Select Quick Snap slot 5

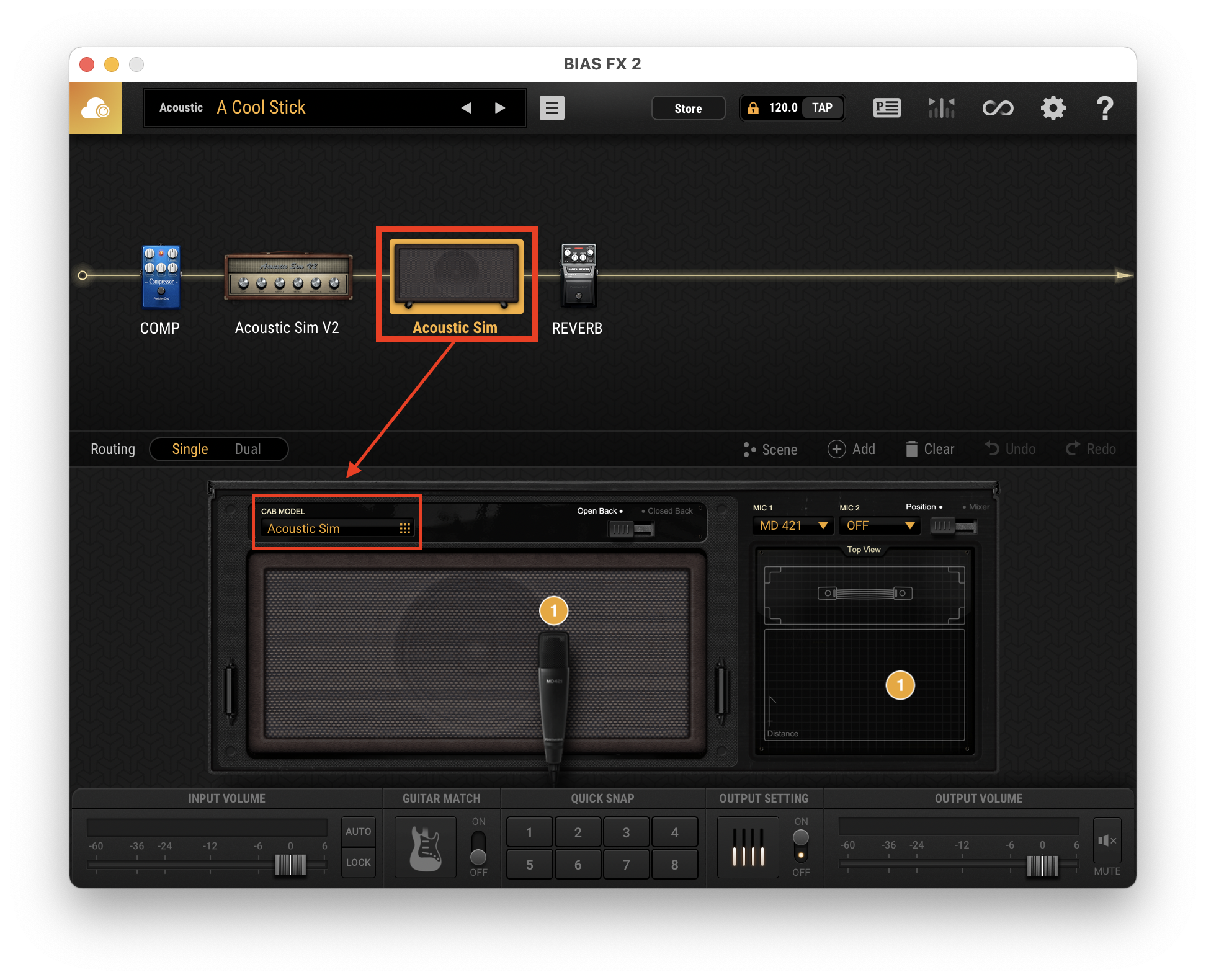(x=529, y=865)
